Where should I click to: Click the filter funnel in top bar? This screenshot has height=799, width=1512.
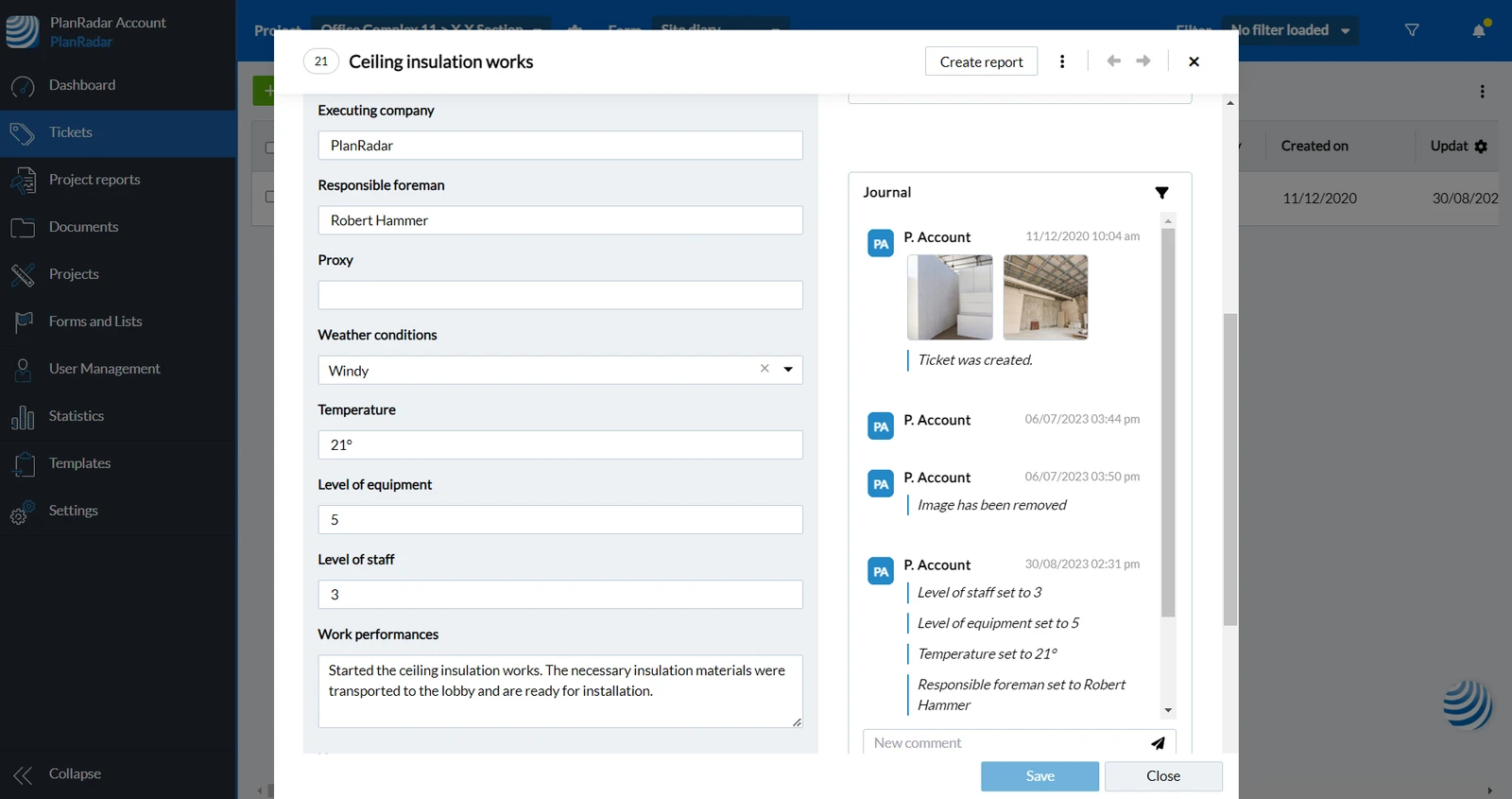(1412, 30)
